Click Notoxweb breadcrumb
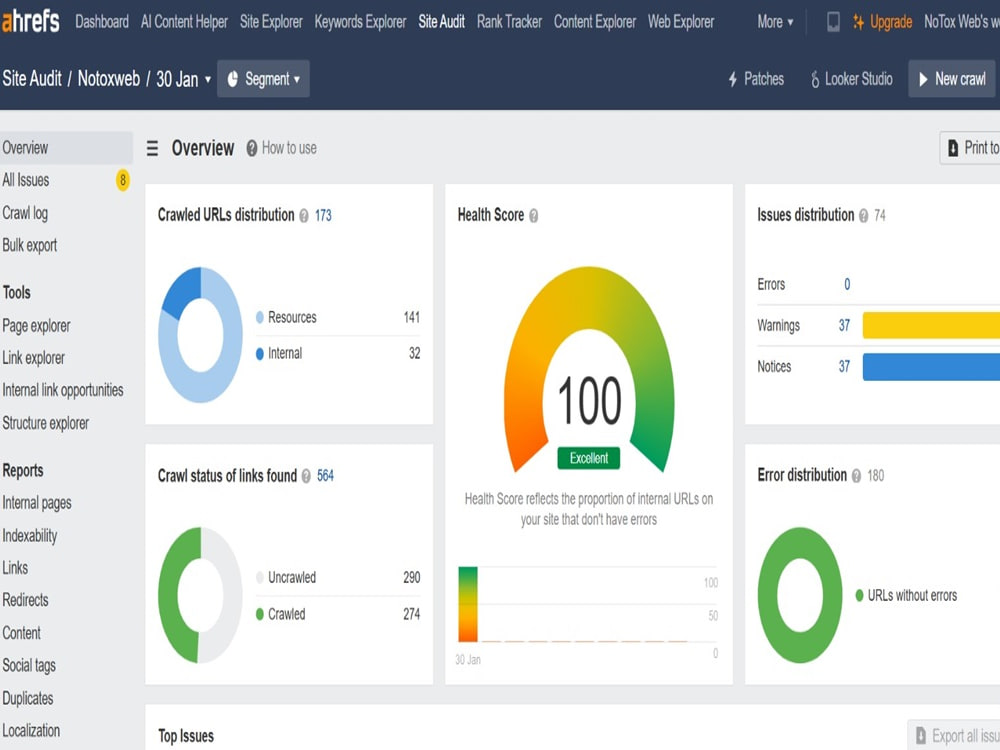Viewport: 1000px width, 750px height. tap(108, 79)
